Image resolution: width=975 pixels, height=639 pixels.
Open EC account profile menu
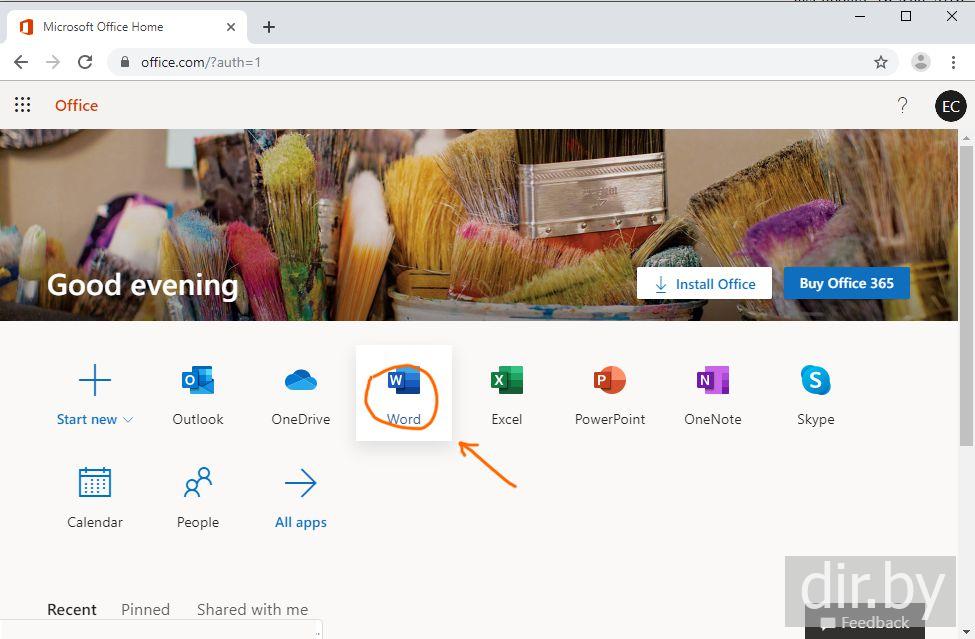tap(950, 106)
